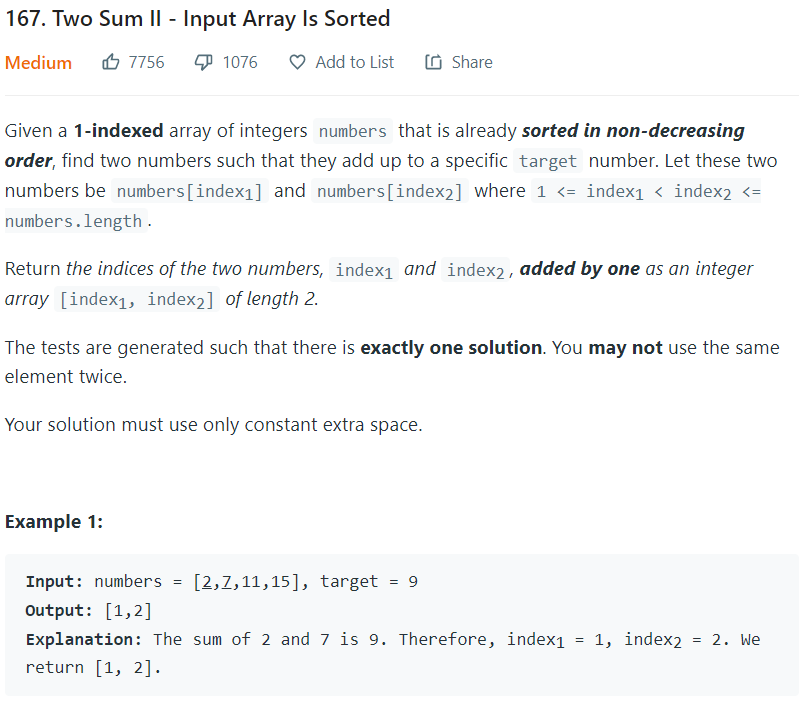Click the bold phrase 1-indexed

pyautogui.click(x=119, y=131)
